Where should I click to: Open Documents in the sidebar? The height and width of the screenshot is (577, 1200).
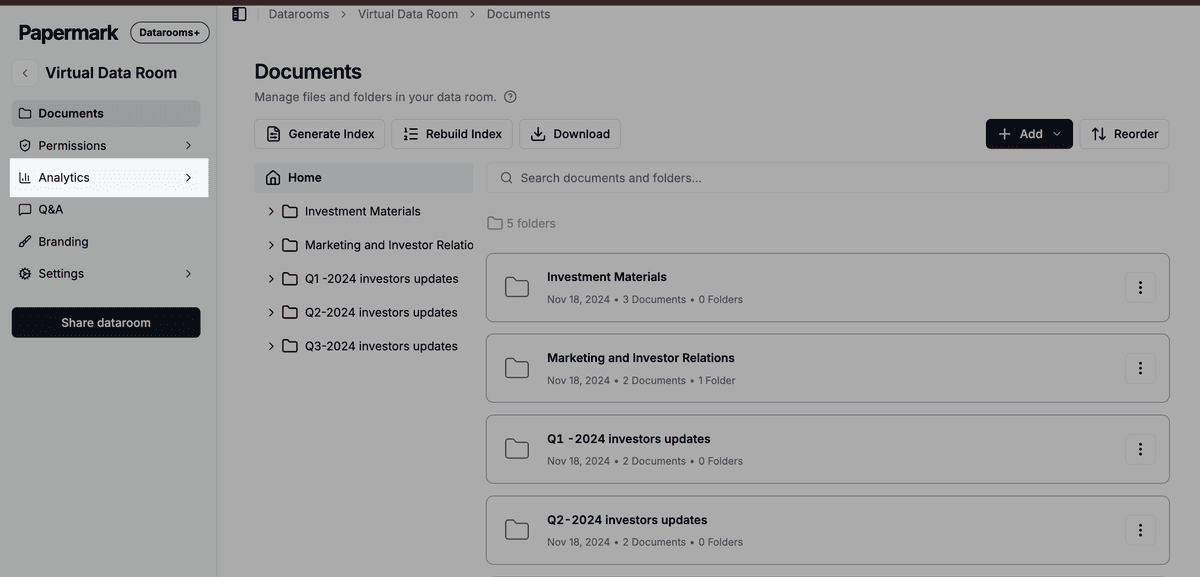[x=106, y=114]
